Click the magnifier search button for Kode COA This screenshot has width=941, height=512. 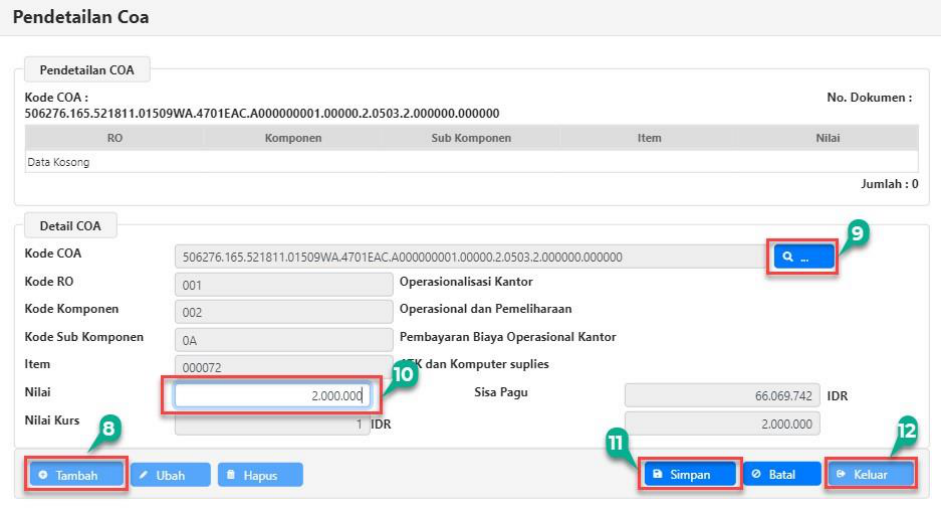point(803,258)
